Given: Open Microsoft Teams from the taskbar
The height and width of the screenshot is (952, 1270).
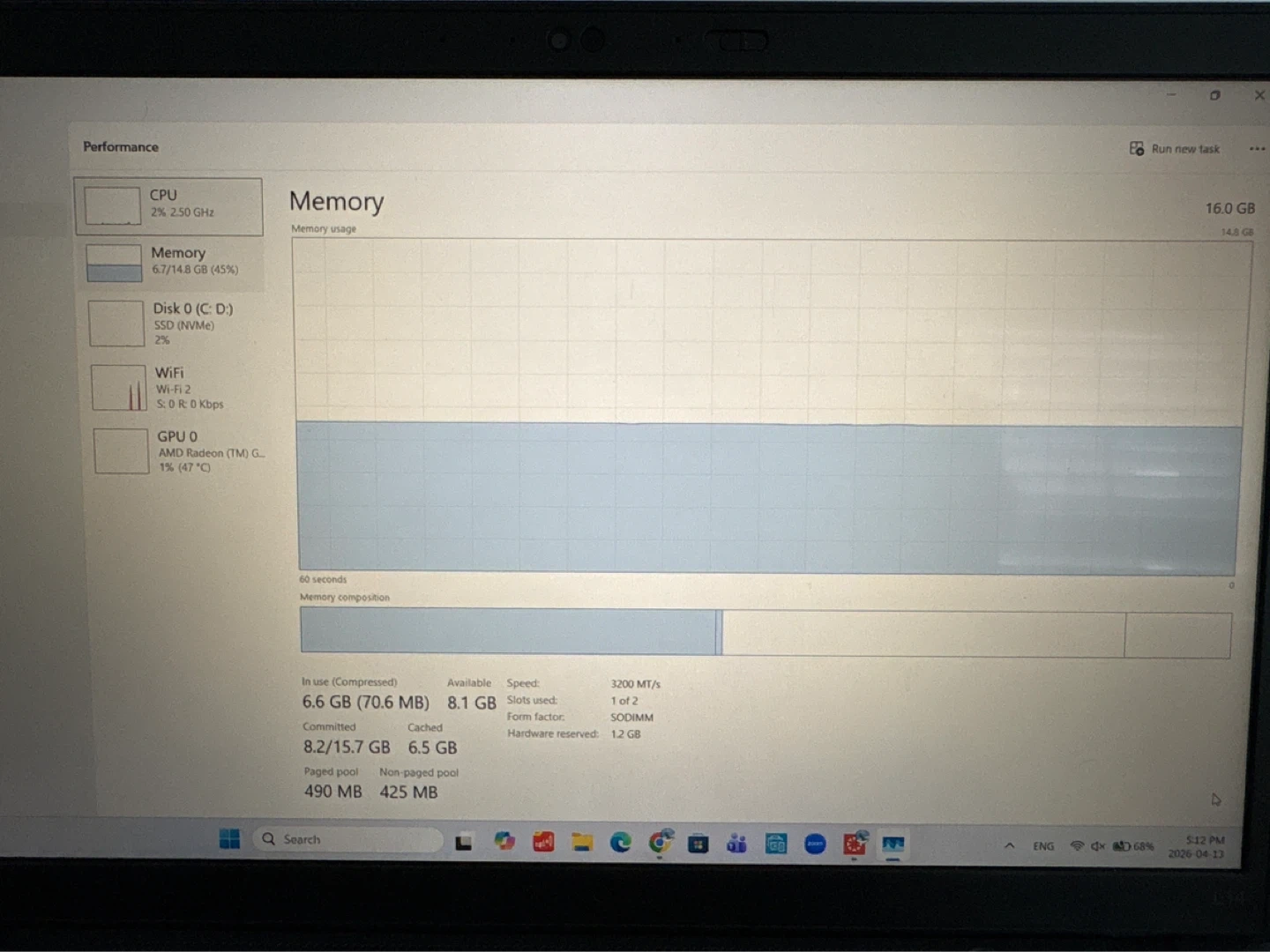Looking at the screenshot, I should coord(736,844).
